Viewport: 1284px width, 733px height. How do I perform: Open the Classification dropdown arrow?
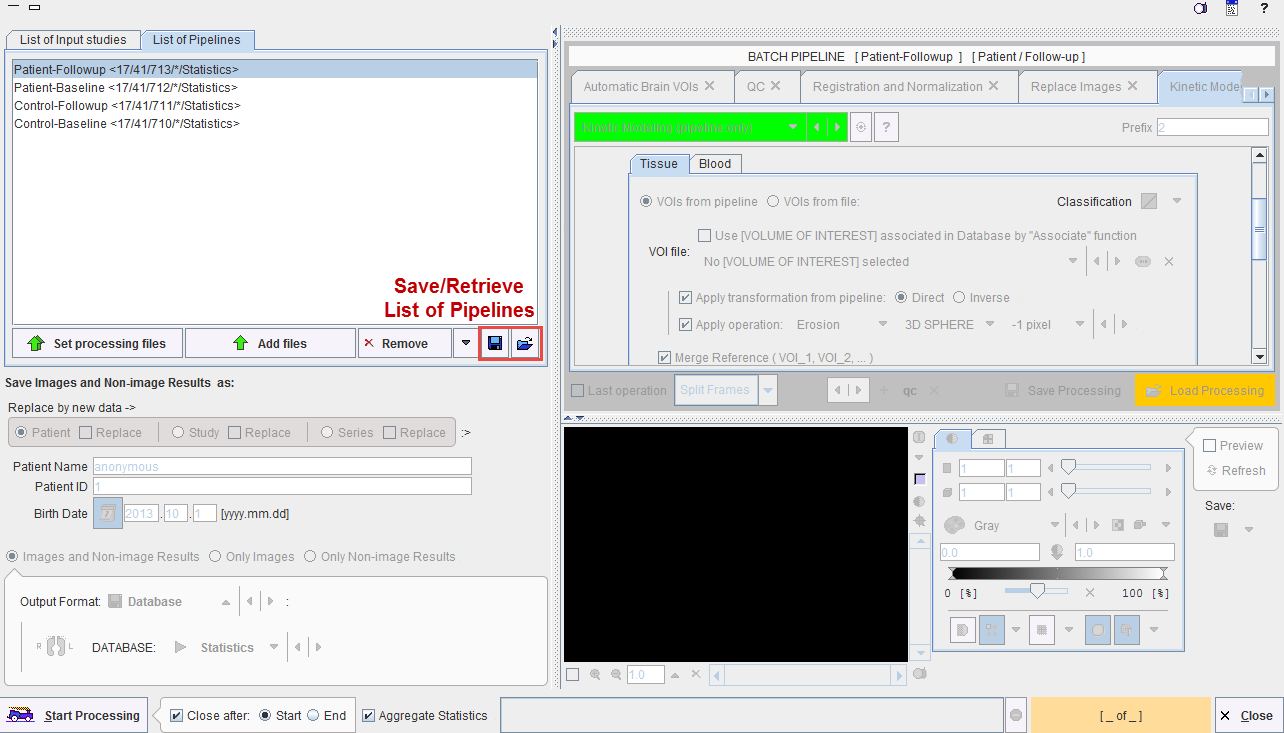1177,202
